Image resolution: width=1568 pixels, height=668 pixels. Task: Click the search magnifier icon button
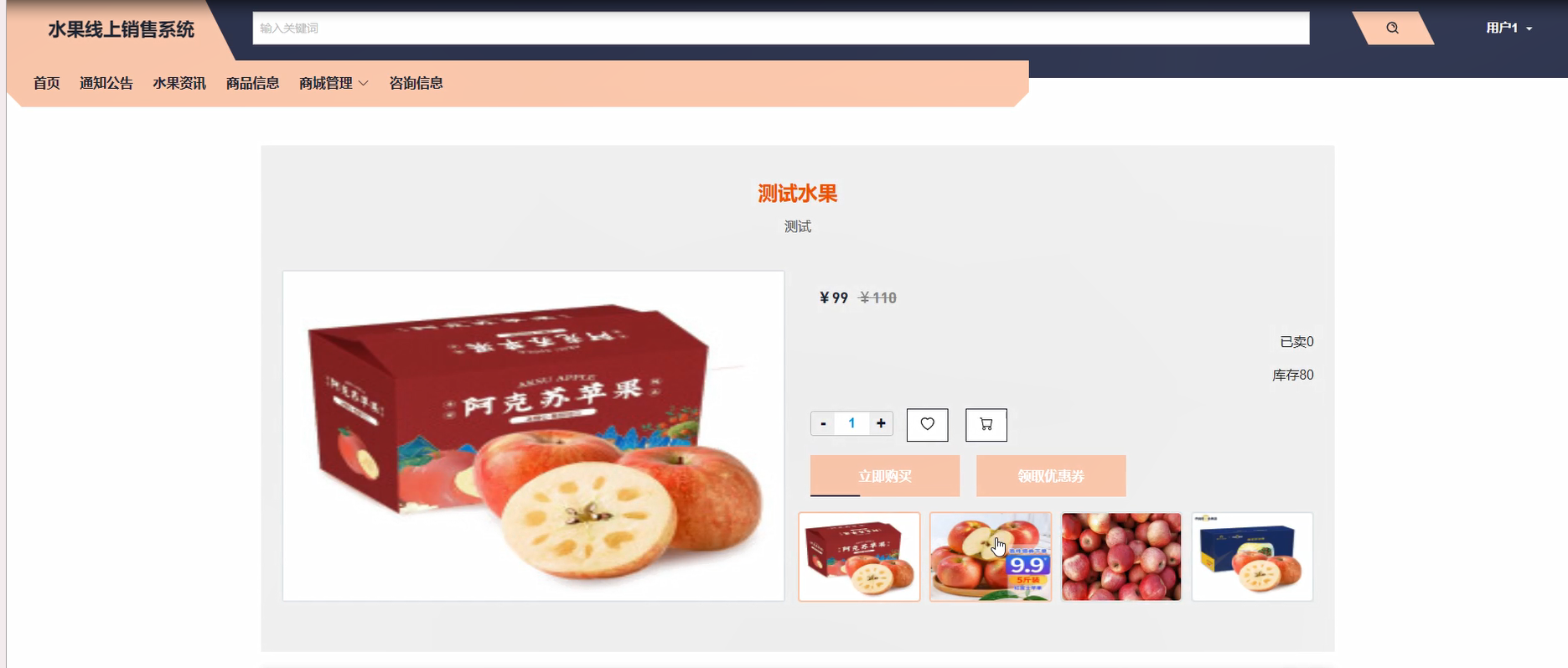click(x=1392, y=28)
